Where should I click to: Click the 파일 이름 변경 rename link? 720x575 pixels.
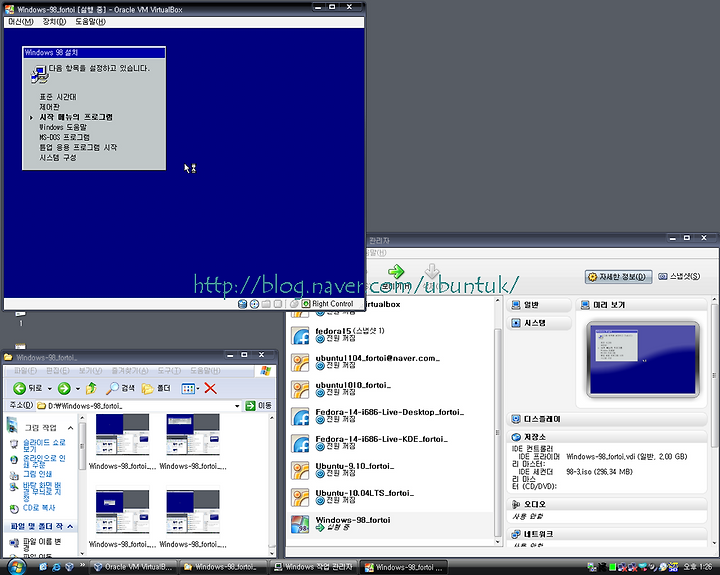pyautogui.click(x=42, y=545)
